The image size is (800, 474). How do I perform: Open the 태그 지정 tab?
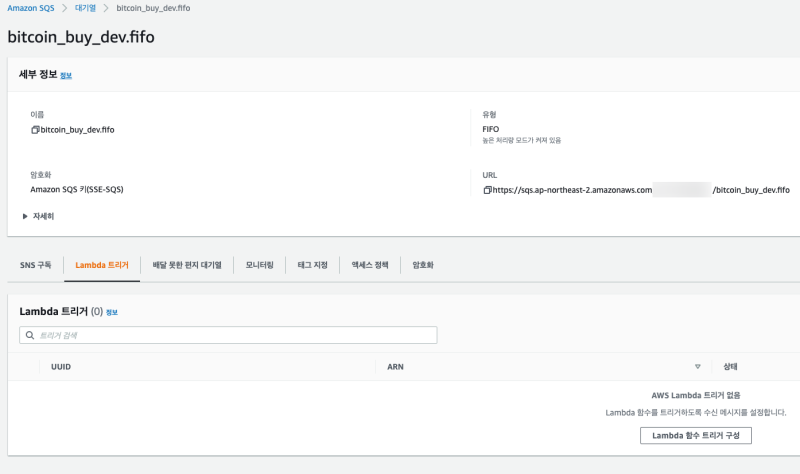pos(312,265)
